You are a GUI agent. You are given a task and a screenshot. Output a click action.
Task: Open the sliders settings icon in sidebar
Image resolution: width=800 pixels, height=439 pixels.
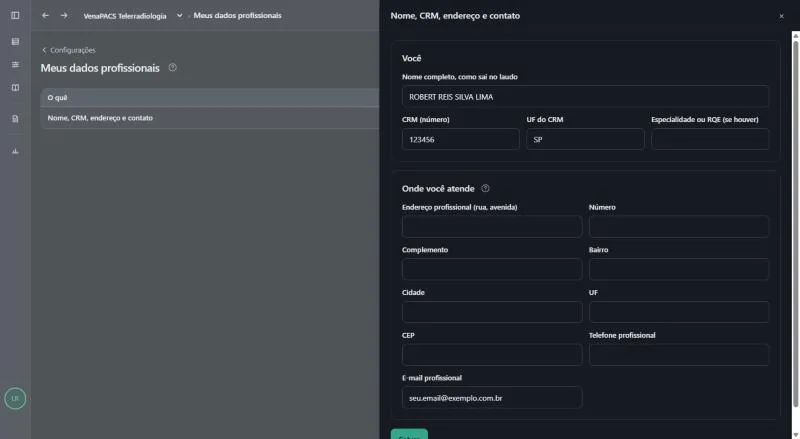(15, 64)
